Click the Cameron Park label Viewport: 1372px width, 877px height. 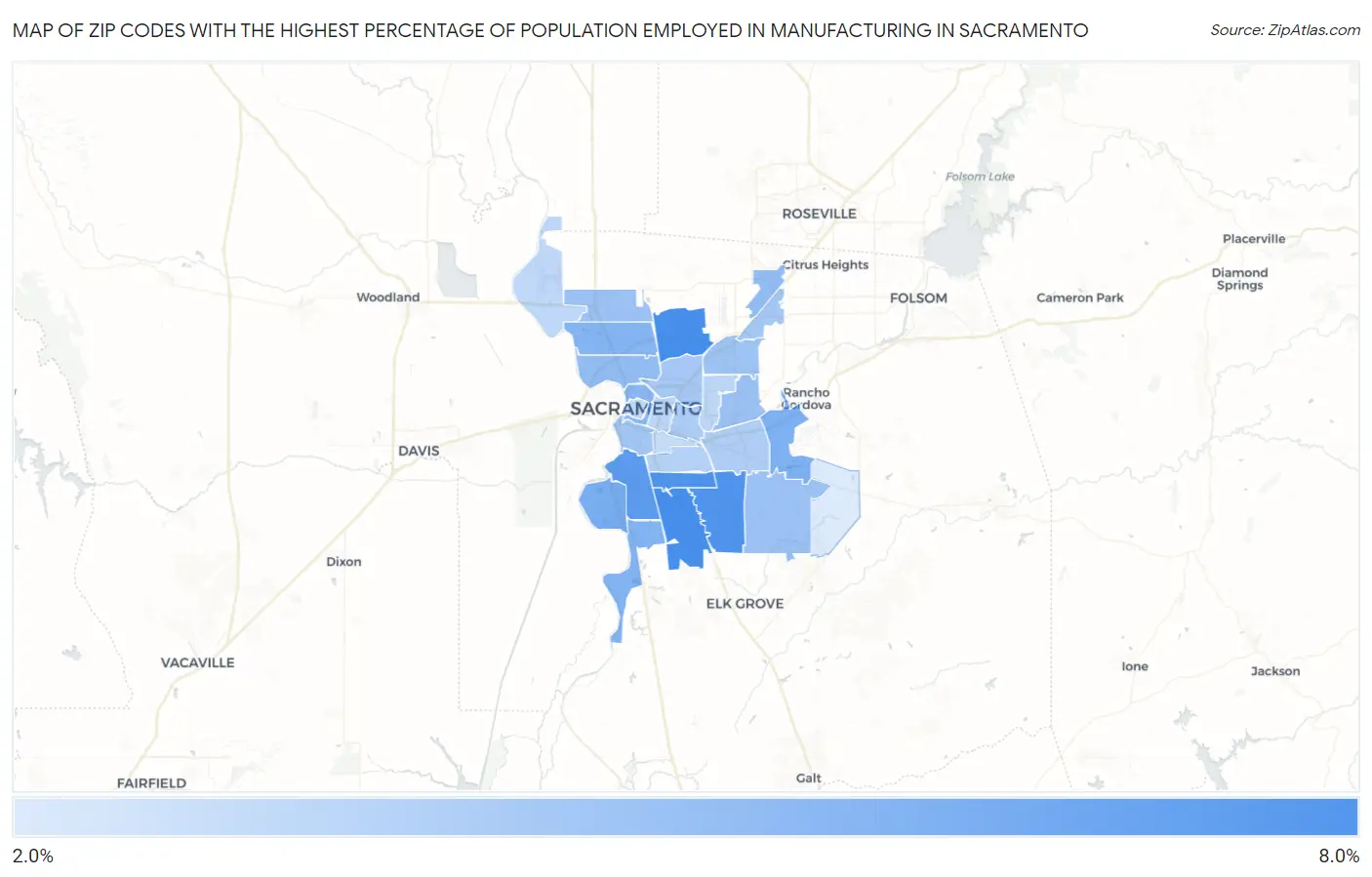(x=1079, y=298)
